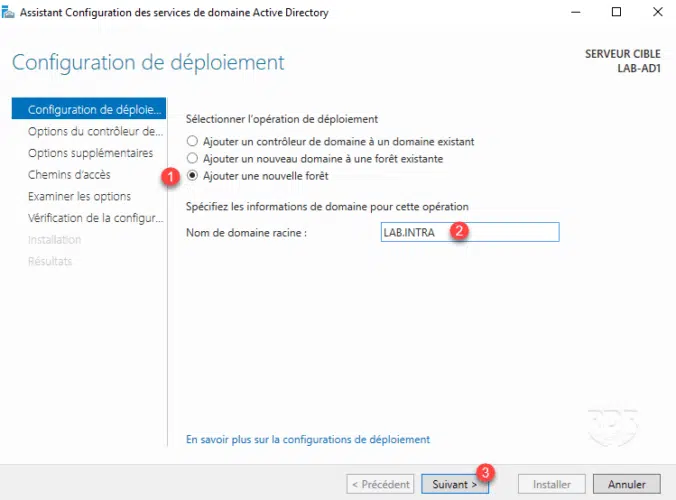Screen dimensions: 676x500
Task: Click 'Sélectionner l'opération de déploiement' text
Action: click(x=282, y=119)
